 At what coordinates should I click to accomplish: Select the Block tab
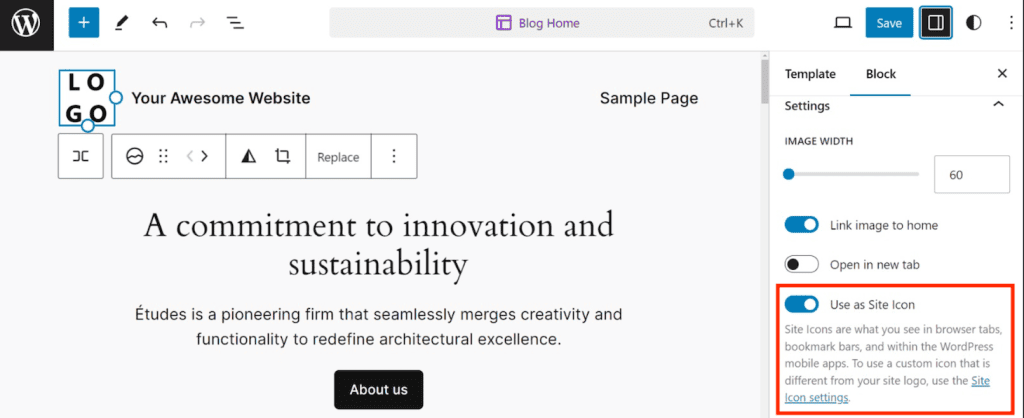coord(881,74)
